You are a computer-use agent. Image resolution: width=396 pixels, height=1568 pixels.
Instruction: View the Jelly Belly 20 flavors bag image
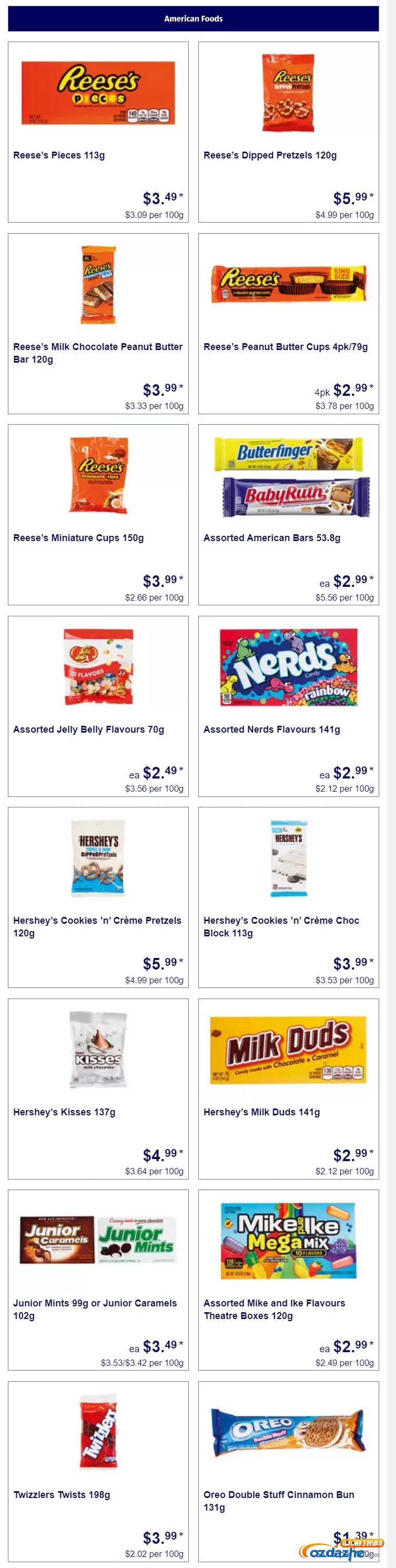click(98, 667)
